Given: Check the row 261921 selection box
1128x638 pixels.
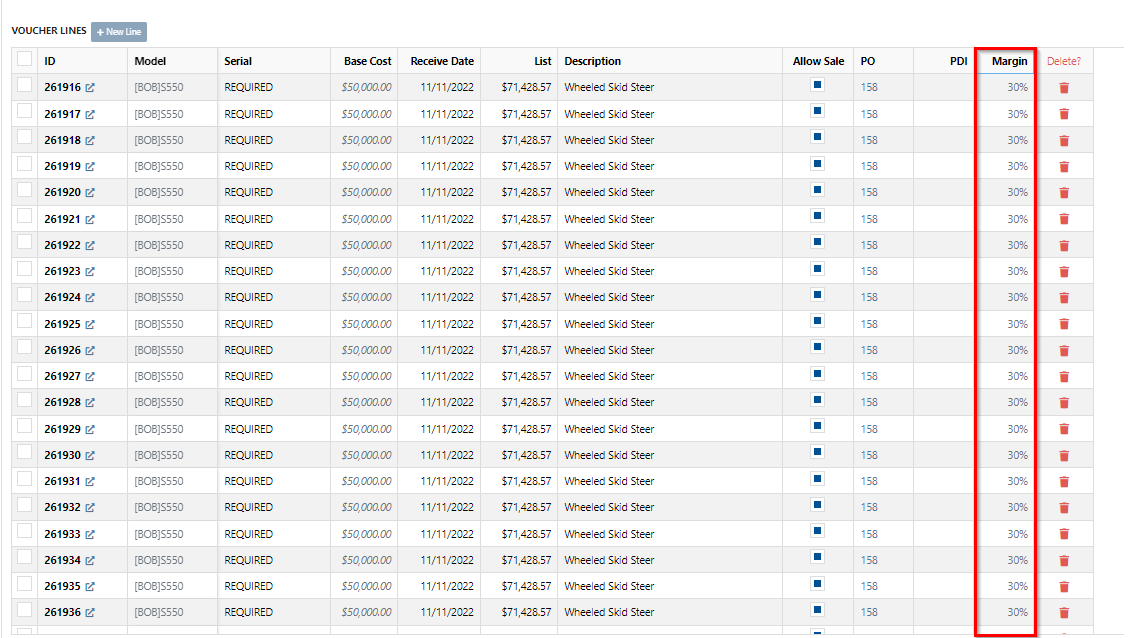Looking at the screenshot, I should pos(24,217).
